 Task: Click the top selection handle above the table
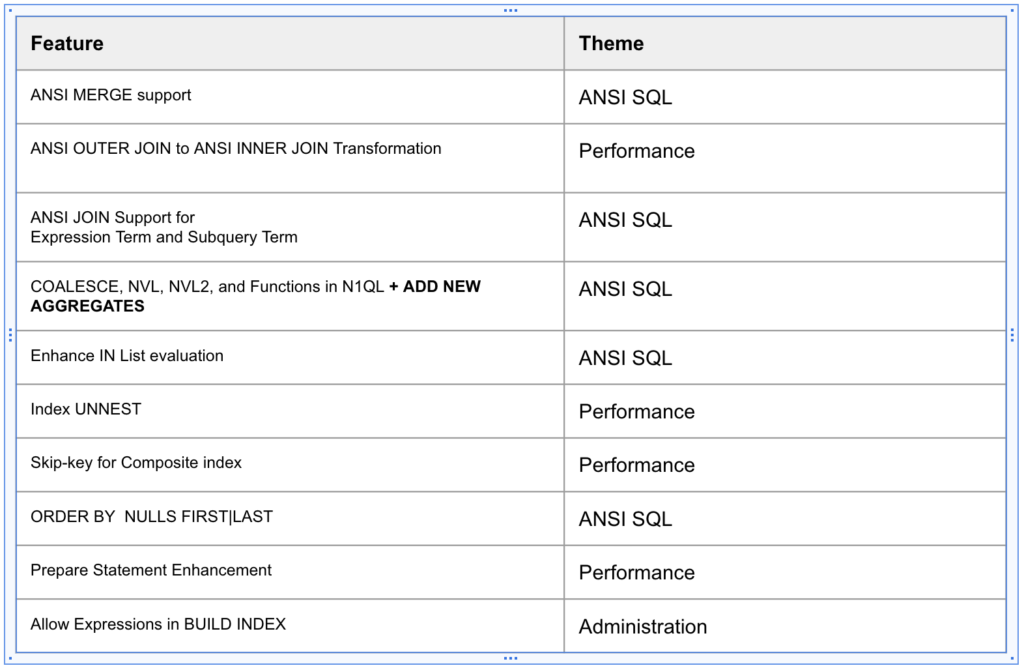point(511,10)
